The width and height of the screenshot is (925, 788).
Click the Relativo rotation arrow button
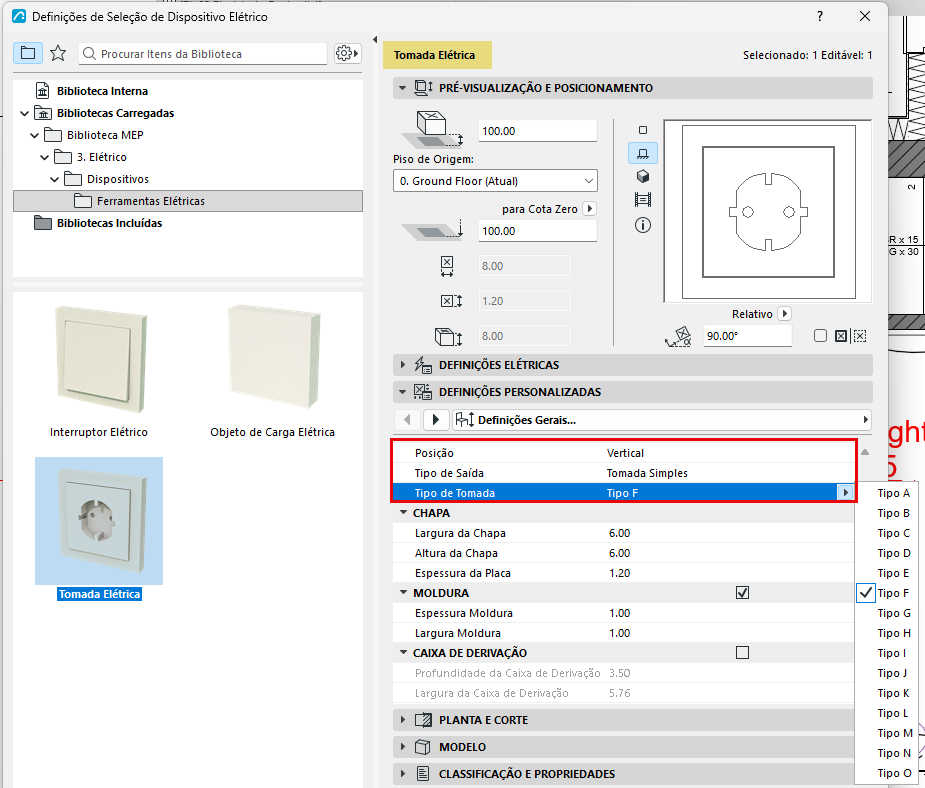[x=785, y=314]
